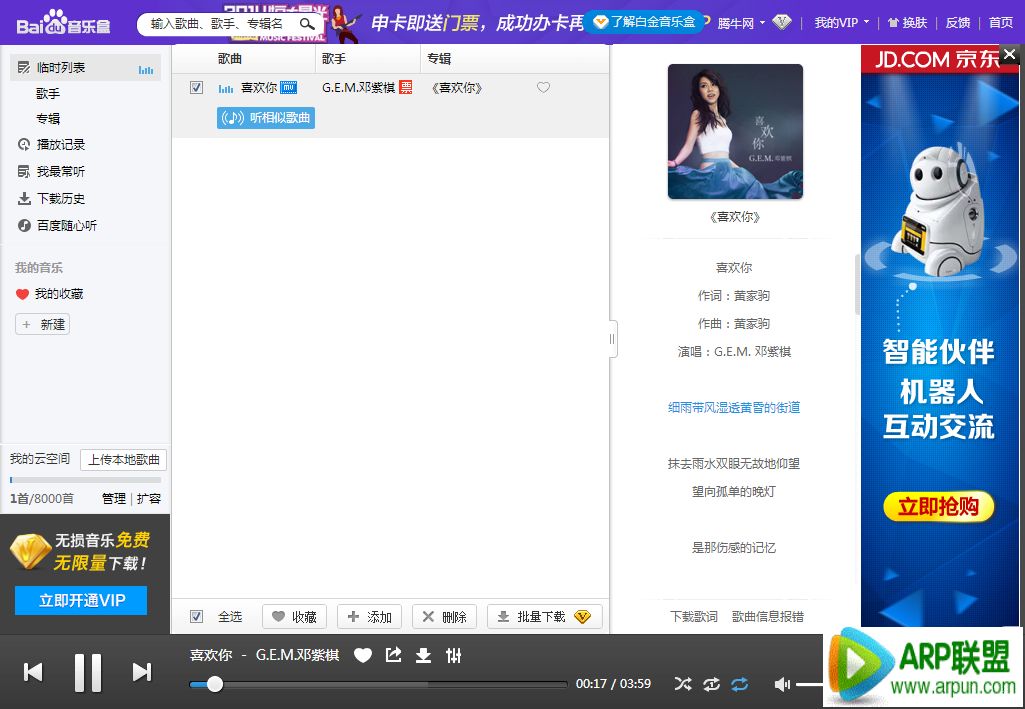Click the download icon in the player bar
The height and width of the screenshot is (709, 1025).
point(423,655)
